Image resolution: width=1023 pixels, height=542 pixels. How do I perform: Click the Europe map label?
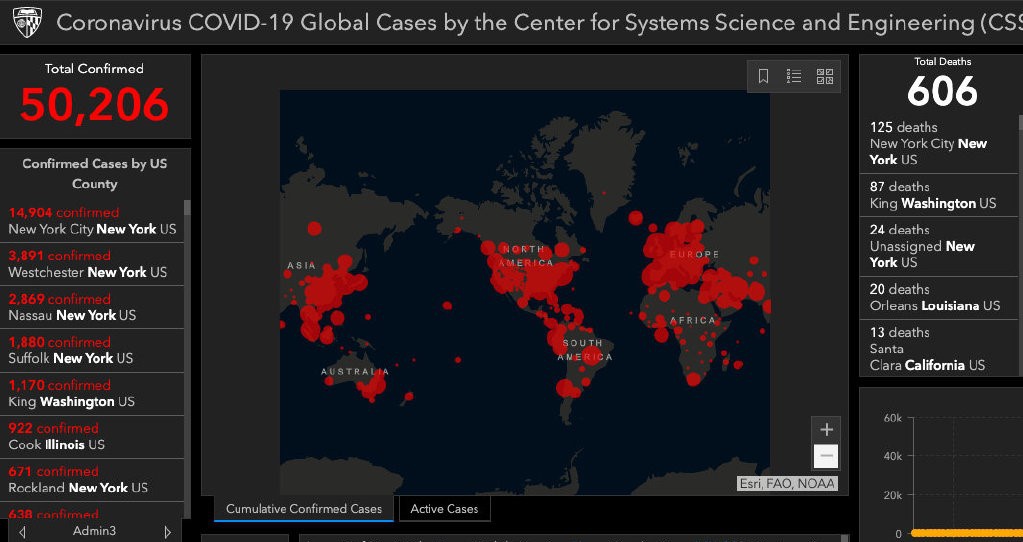694,254
